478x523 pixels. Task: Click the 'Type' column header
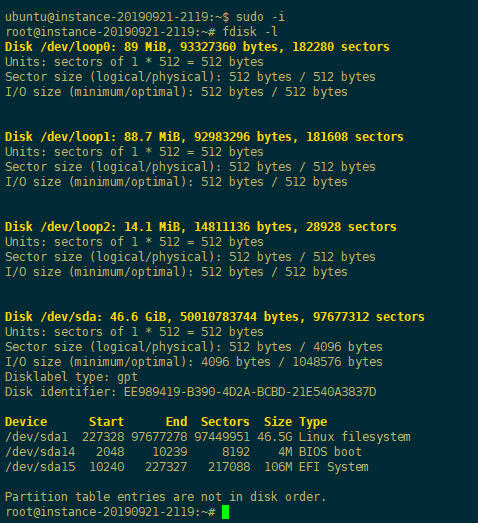click(313, 422)
